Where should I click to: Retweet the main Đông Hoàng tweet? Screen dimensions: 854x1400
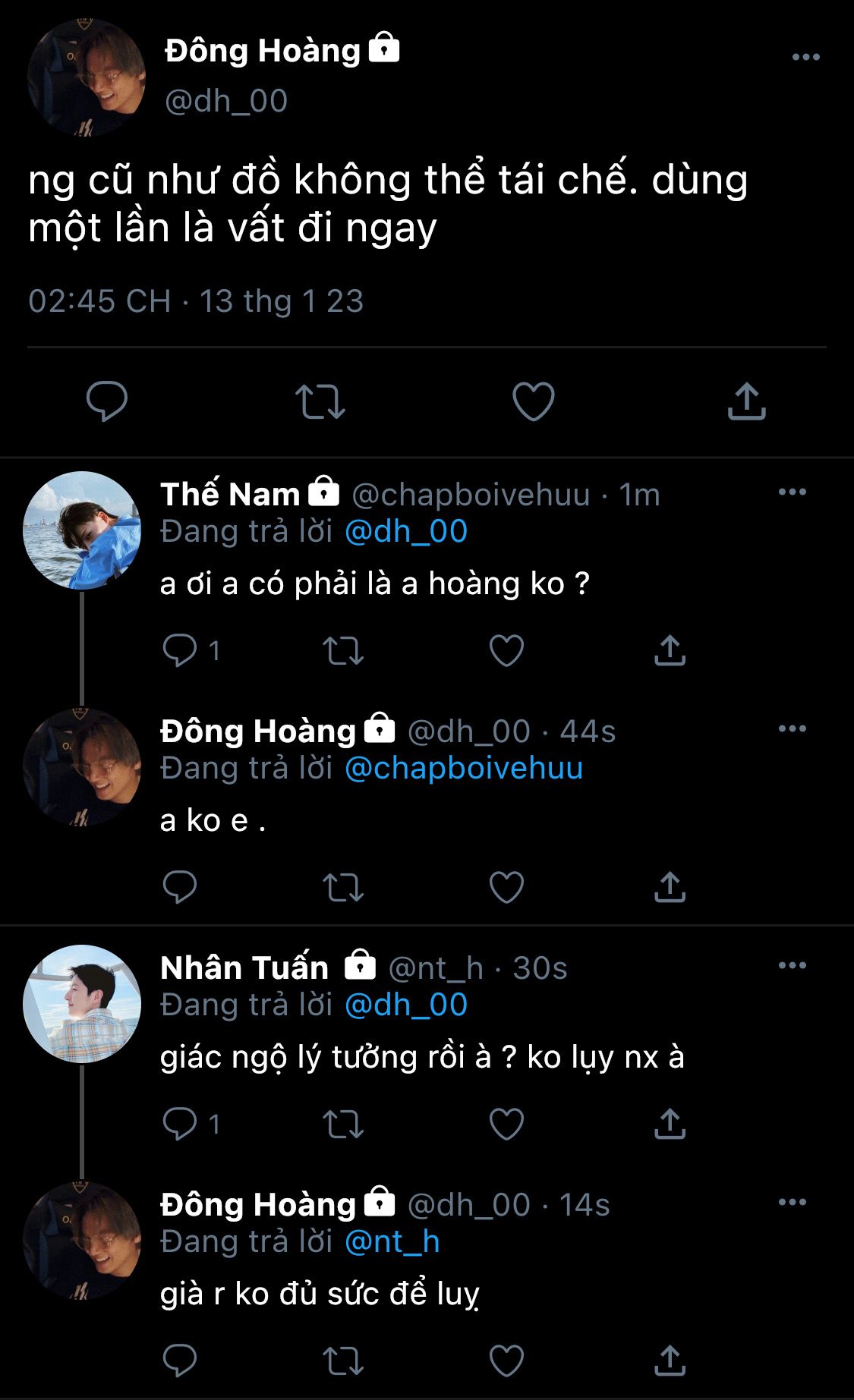click(320, 401)
